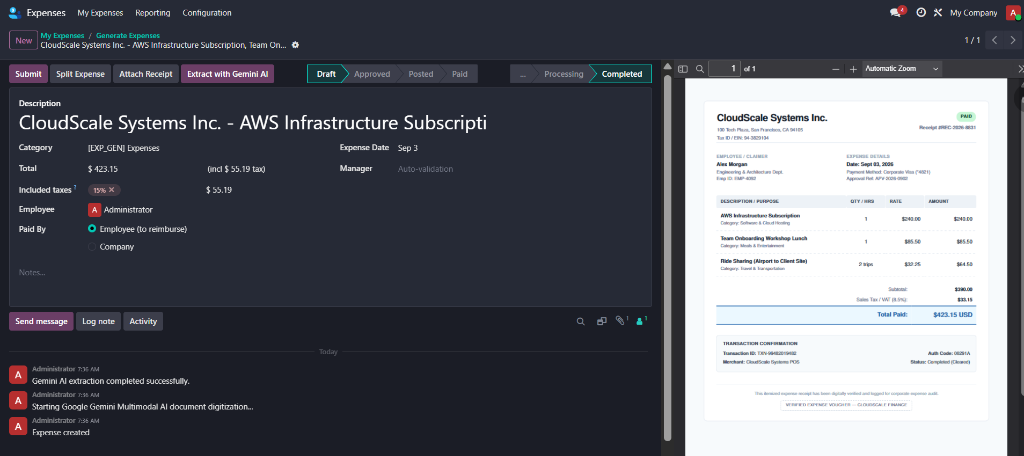The width and height of the screenshot is (1024, 456).
Task: Click Administrator employee avatar in form
Action: pyautogui.click(x=94, y=210)
